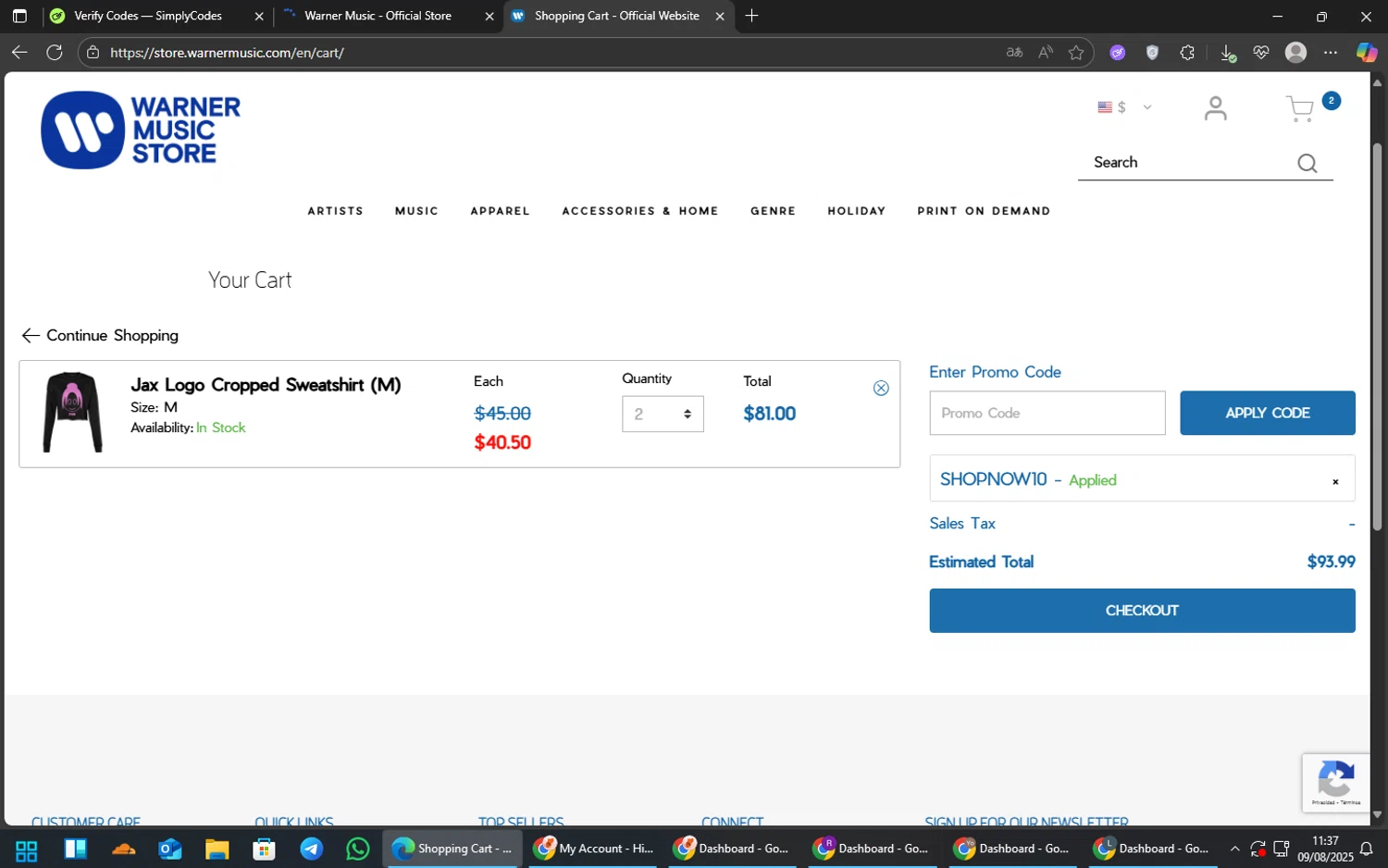The height and width of the screenshot is (868, 1388).
Task: Click the $81.00 item total
Action: [x=769, y=414]
